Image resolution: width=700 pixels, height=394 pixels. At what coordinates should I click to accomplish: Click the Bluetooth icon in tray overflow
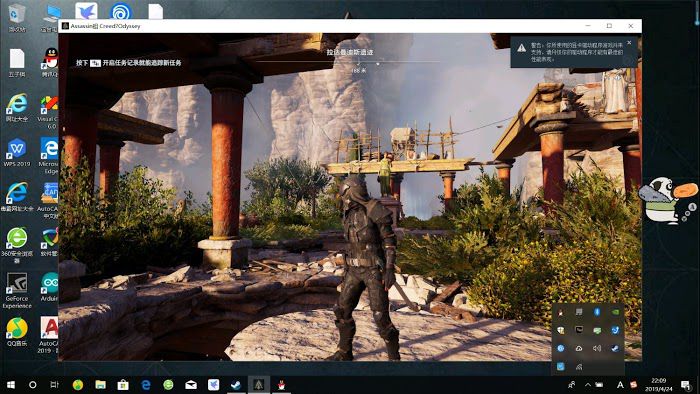(597, 312)
